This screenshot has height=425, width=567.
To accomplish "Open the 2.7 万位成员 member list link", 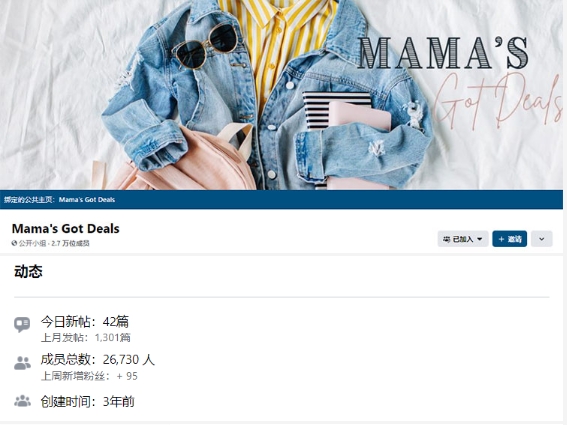I will tap(70, 243).
